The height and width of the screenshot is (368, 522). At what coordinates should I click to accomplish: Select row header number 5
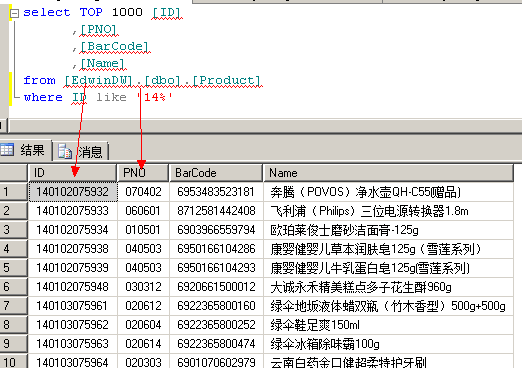coord(14,268)
